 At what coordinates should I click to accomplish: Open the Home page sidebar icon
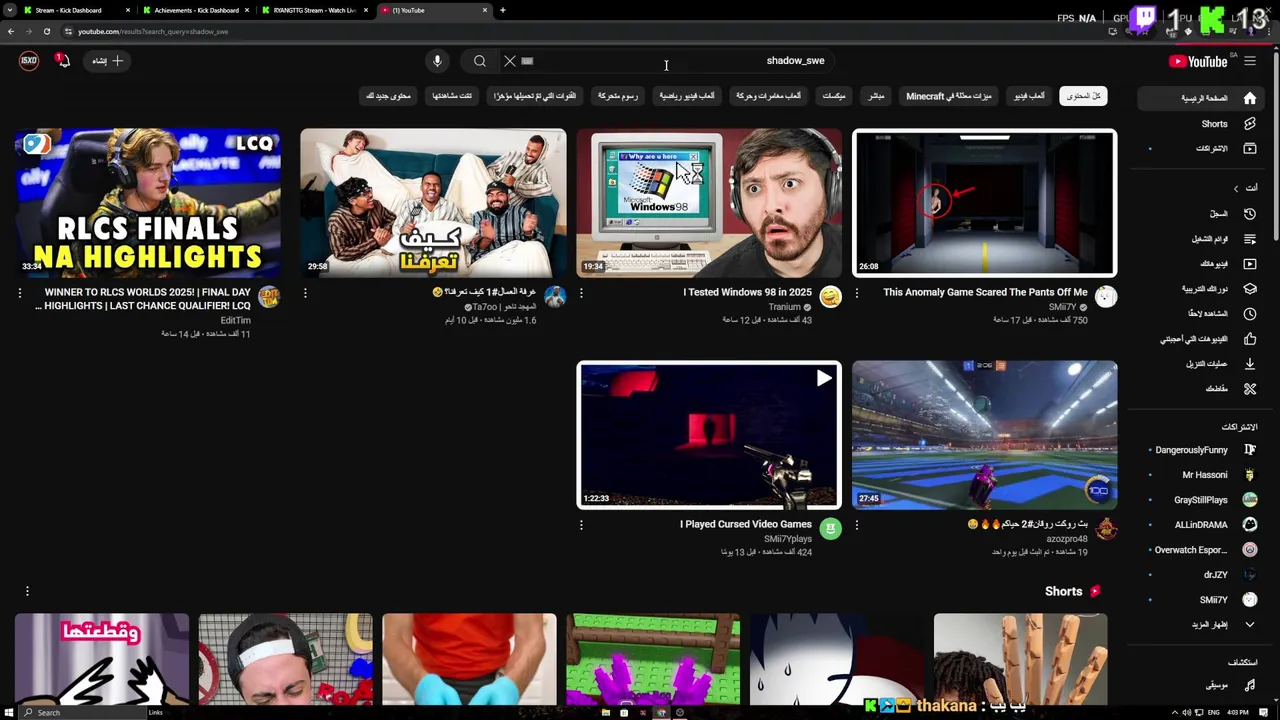click(x=1250, y=98)
